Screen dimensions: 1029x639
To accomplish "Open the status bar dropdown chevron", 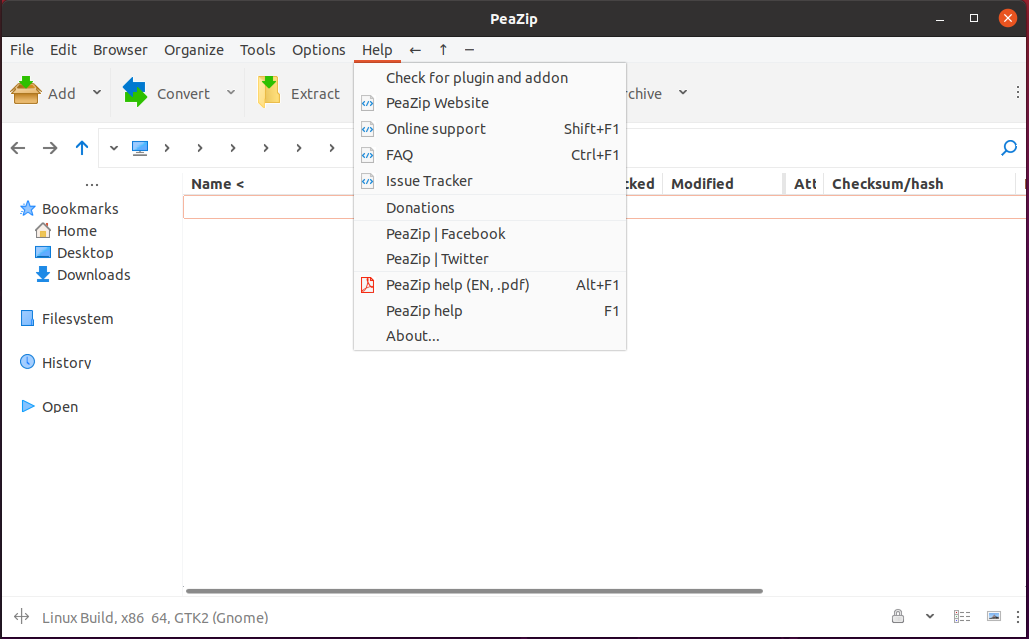I will [930, 616].
